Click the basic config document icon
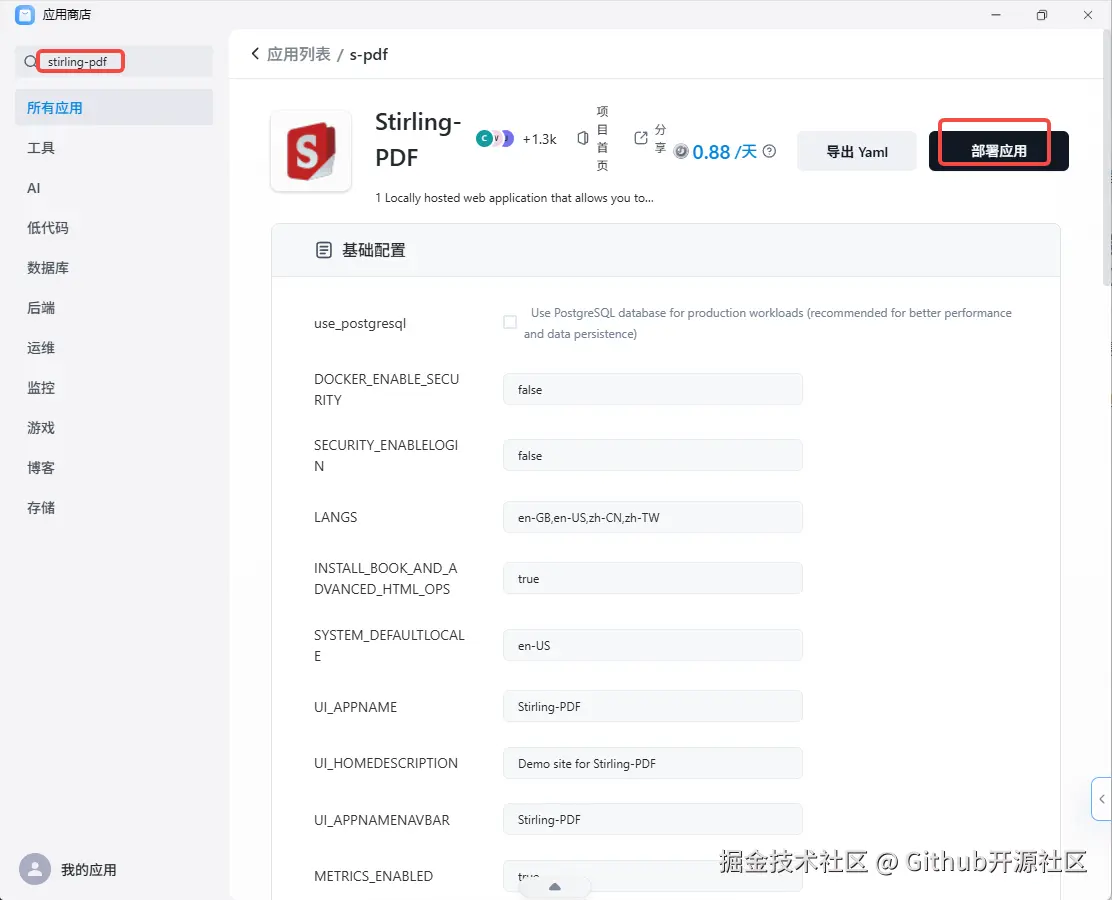Viewport: 1112px width, 900px height. (x=323, y=250)
